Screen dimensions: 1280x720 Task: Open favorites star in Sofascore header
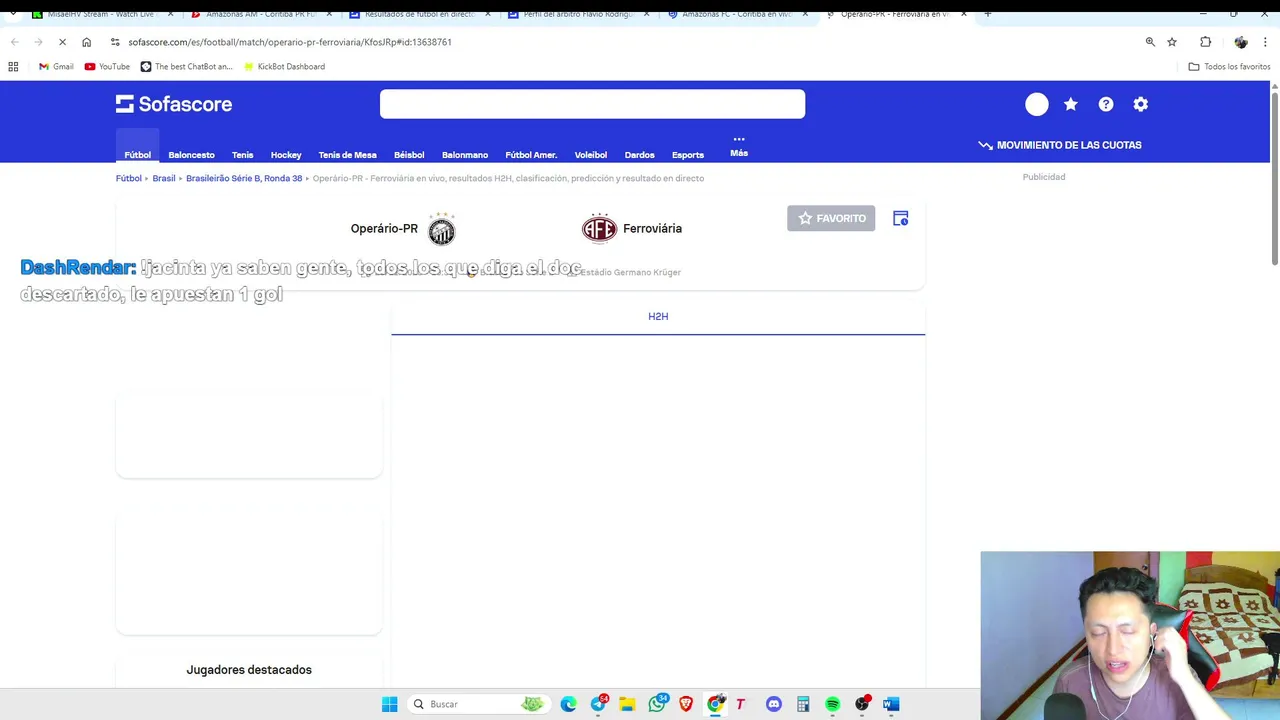1071,104
